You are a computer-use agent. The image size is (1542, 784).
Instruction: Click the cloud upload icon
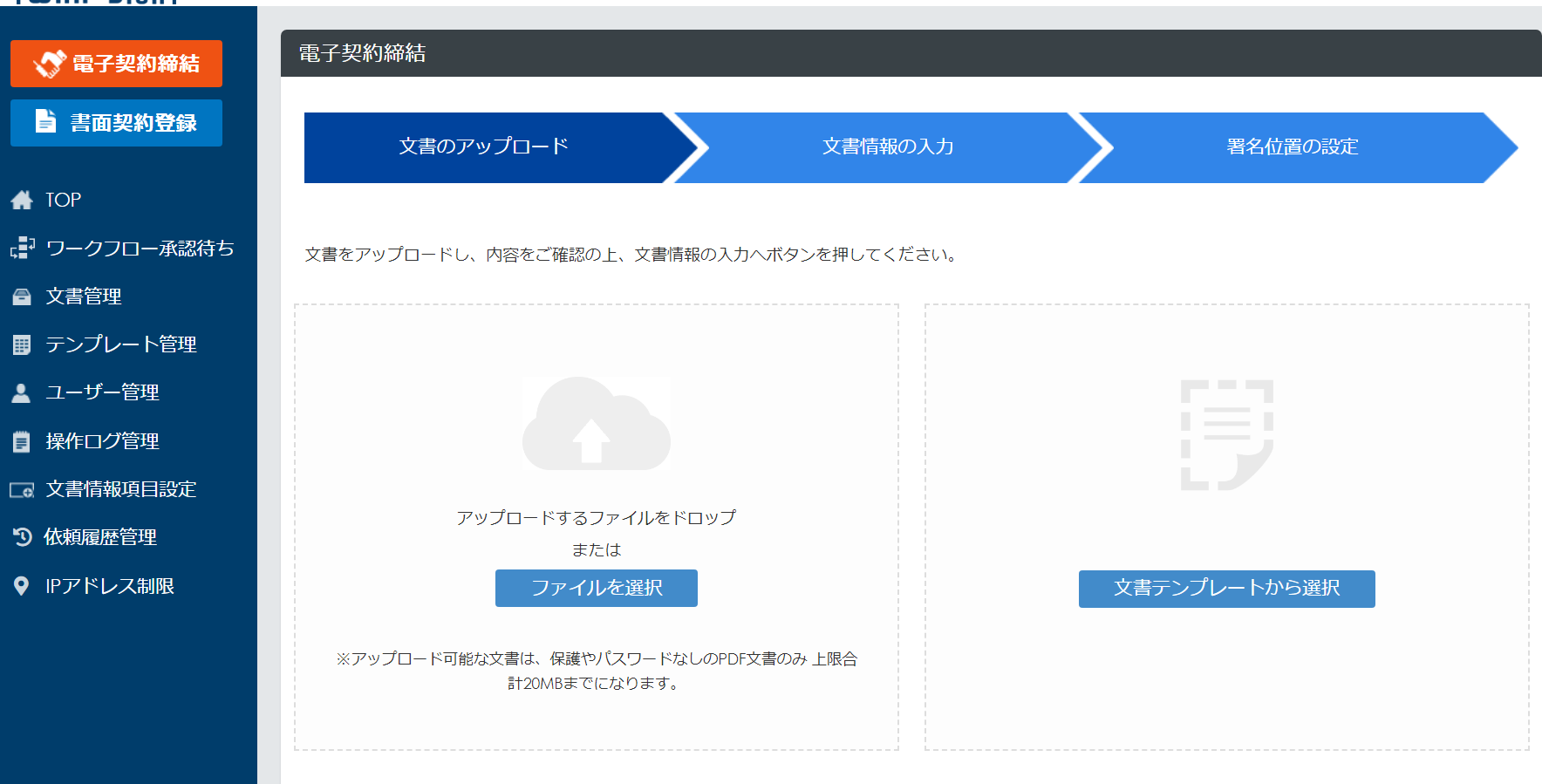[597, 424]
